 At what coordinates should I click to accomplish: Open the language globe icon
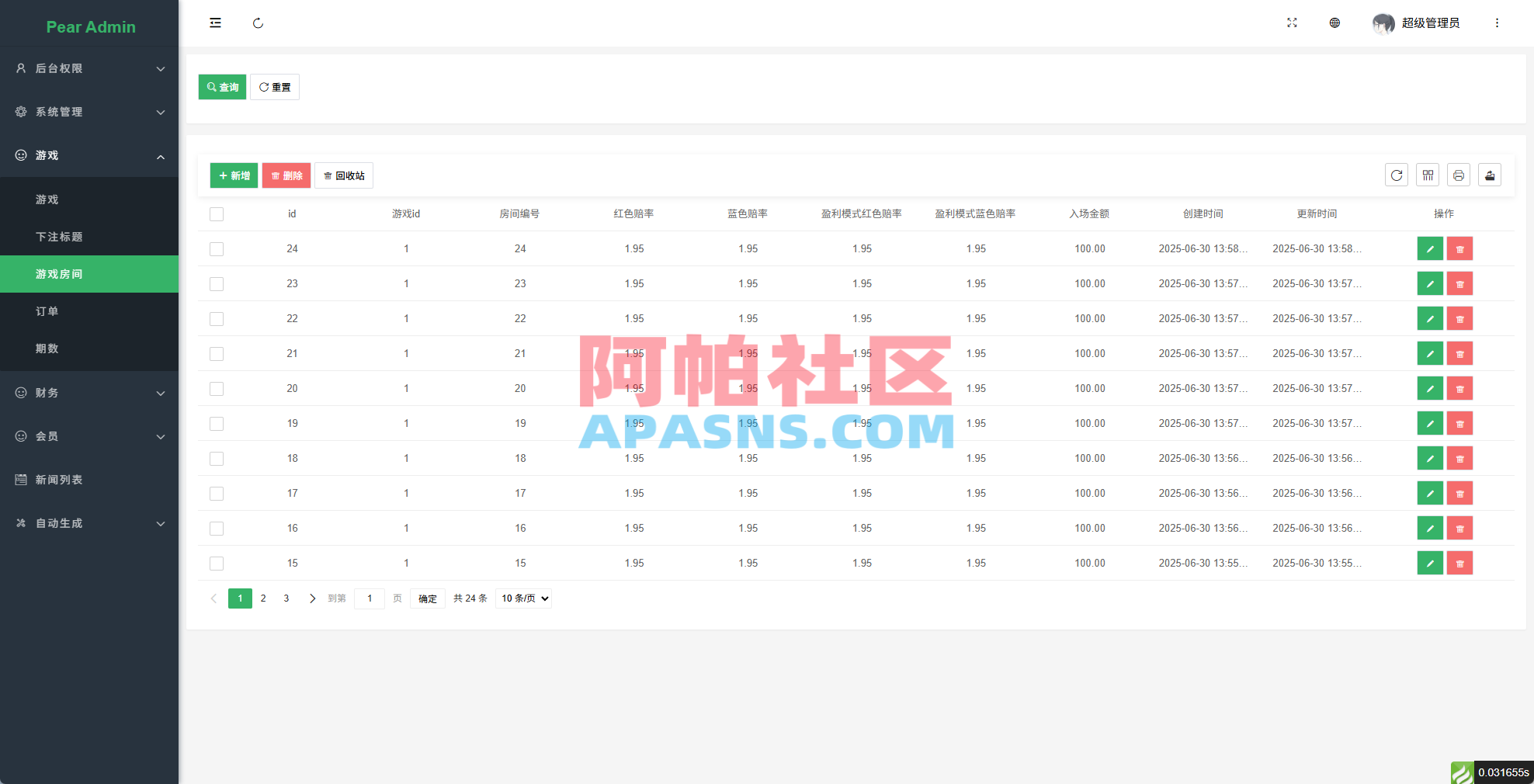tap(1334, 23)
